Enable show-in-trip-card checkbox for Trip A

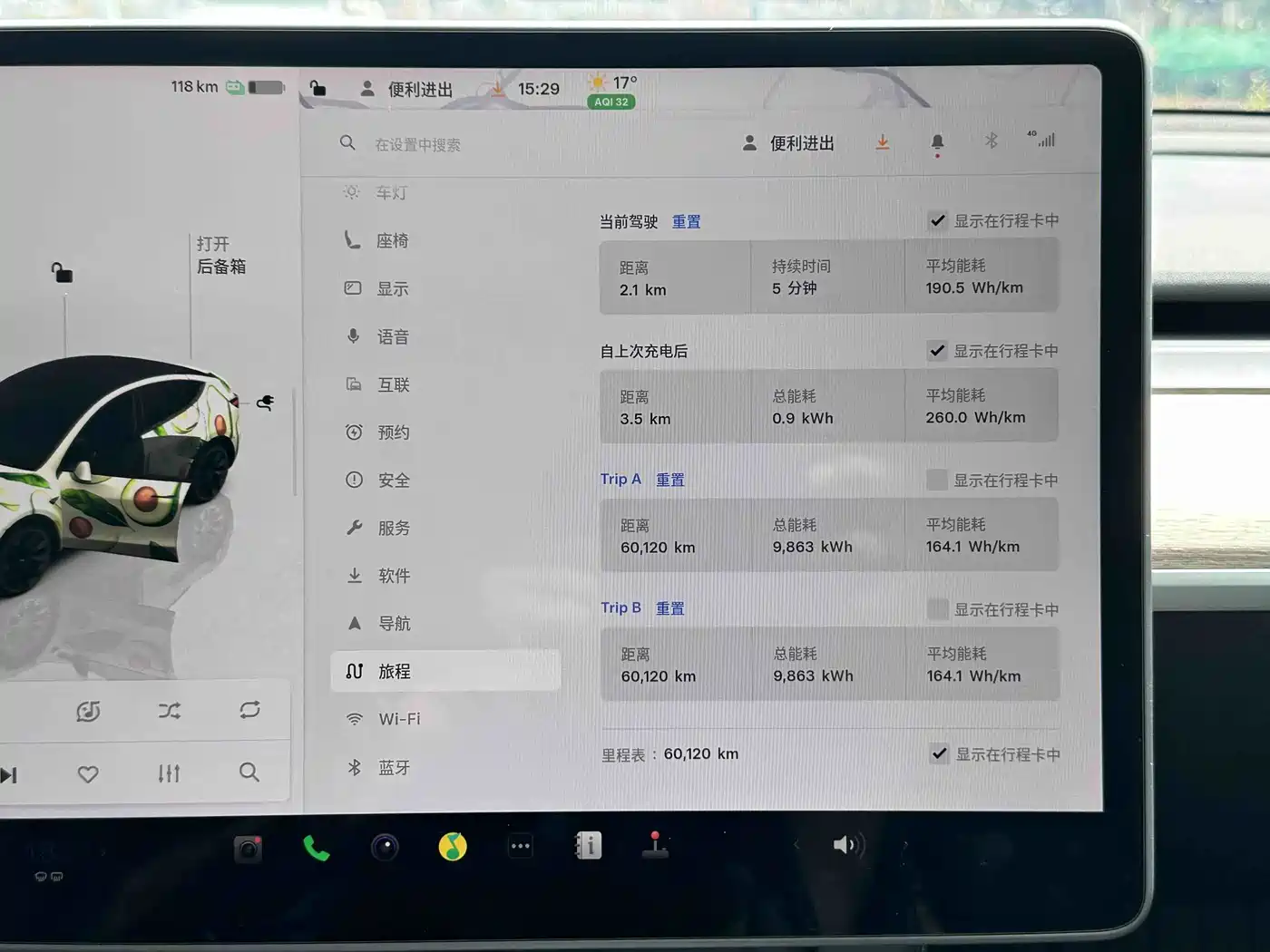[x=937, y=480]
